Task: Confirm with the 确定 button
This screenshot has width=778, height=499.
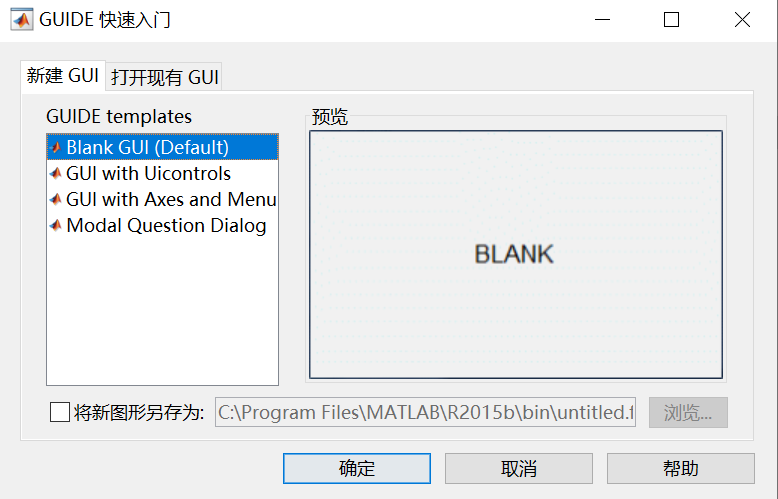Action: tap(357, 468)
